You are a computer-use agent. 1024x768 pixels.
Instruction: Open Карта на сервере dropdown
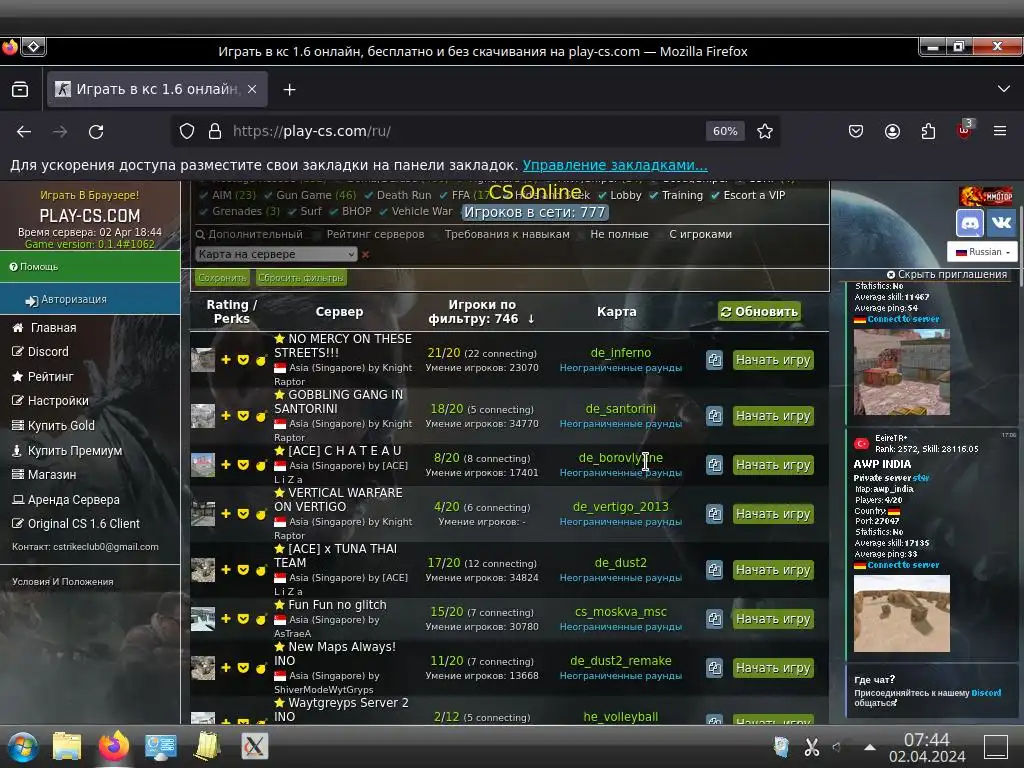point(276,254)
